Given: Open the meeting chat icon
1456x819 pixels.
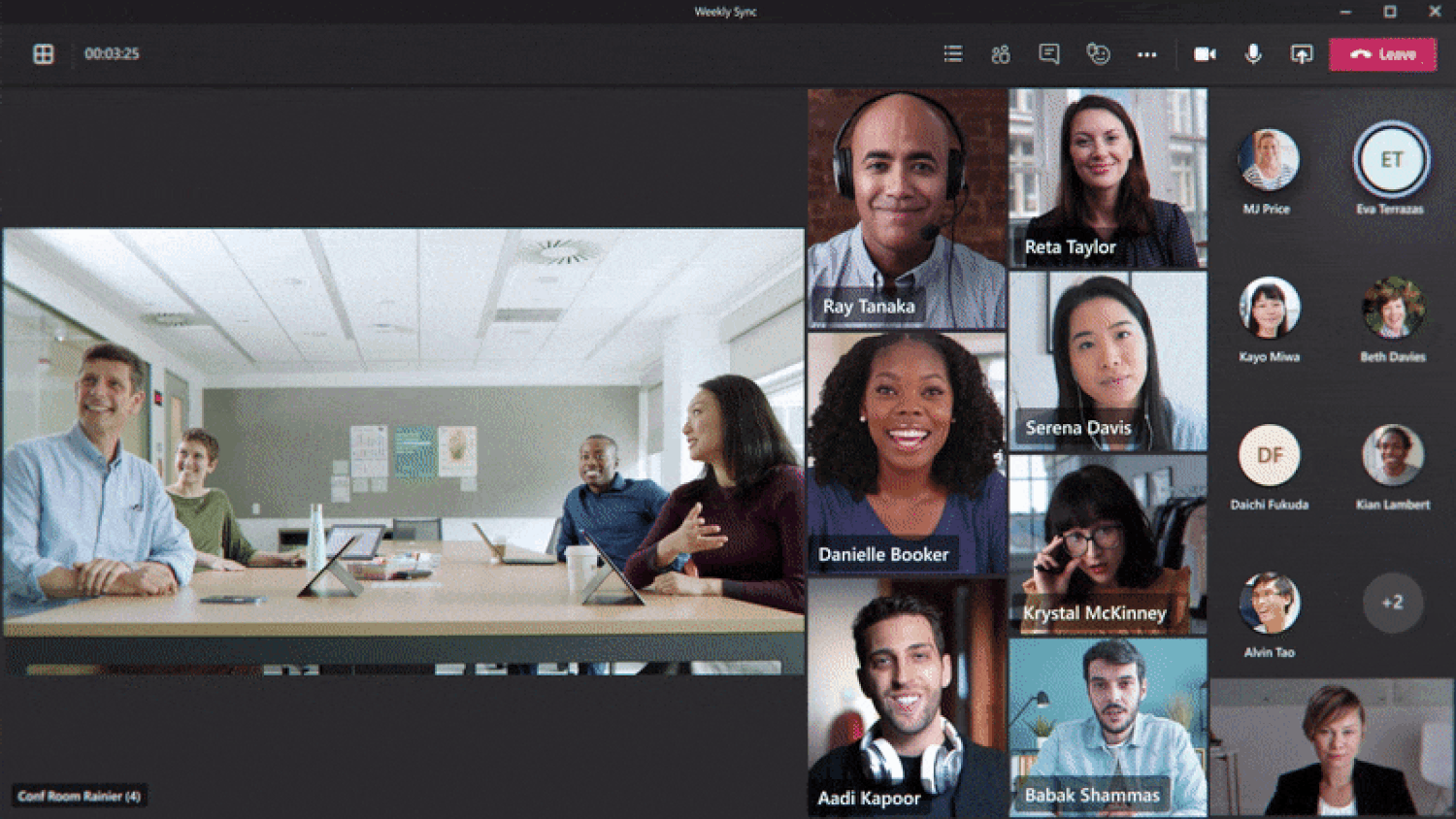Looking at the screenshot, I should tap(1049, 54).
